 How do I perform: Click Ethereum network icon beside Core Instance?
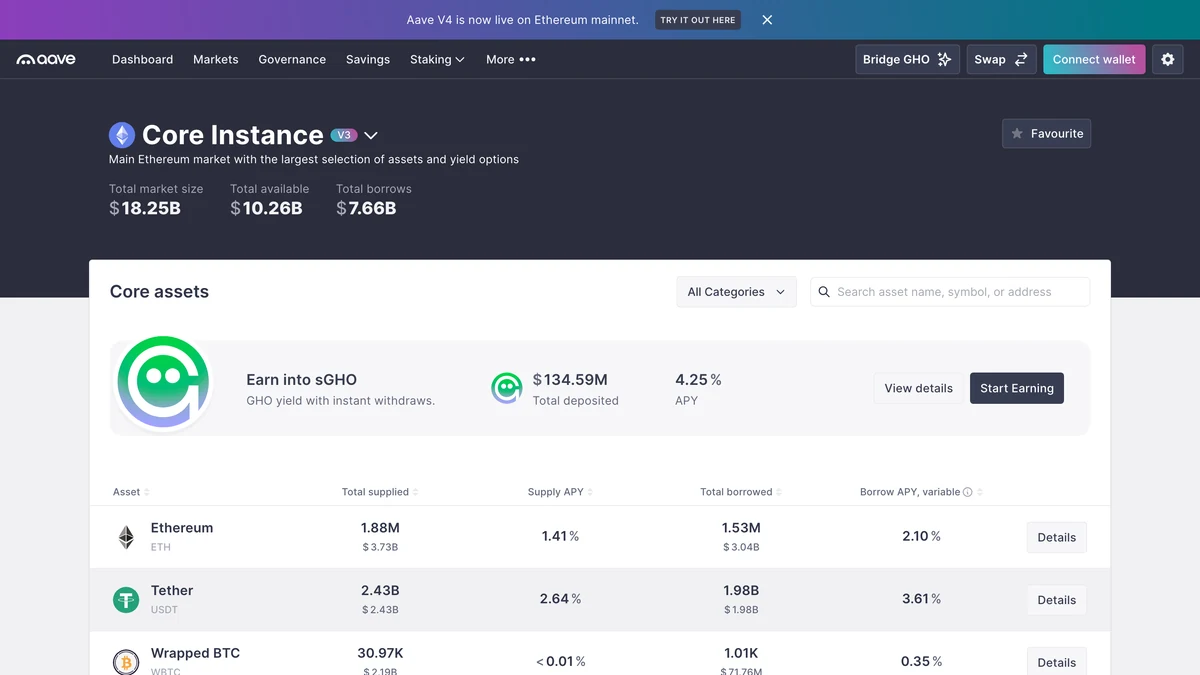coord(122,135)
